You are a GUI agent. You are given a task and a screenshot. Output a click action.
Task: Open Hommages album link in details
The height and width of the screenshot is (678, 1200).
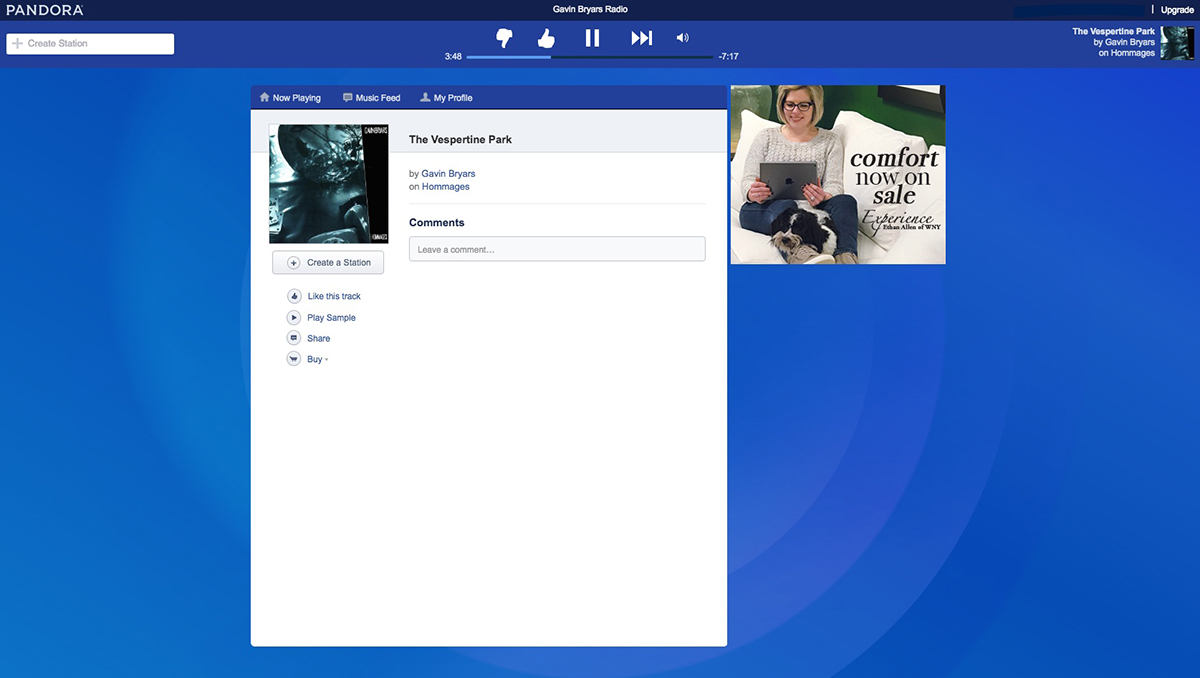(x=445, y=187)
